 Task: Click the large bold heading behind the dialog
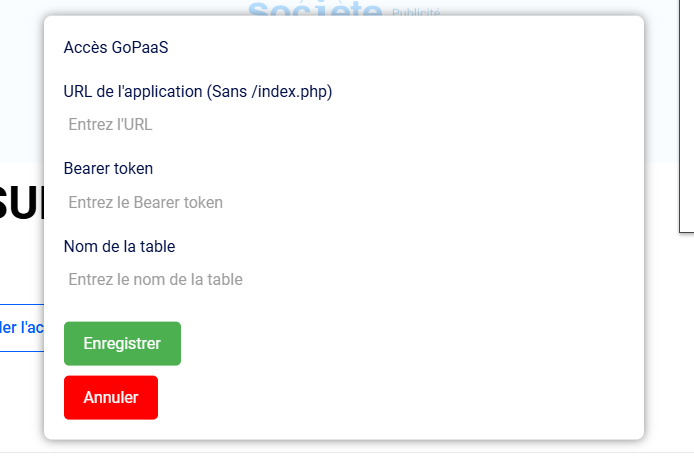22,204
